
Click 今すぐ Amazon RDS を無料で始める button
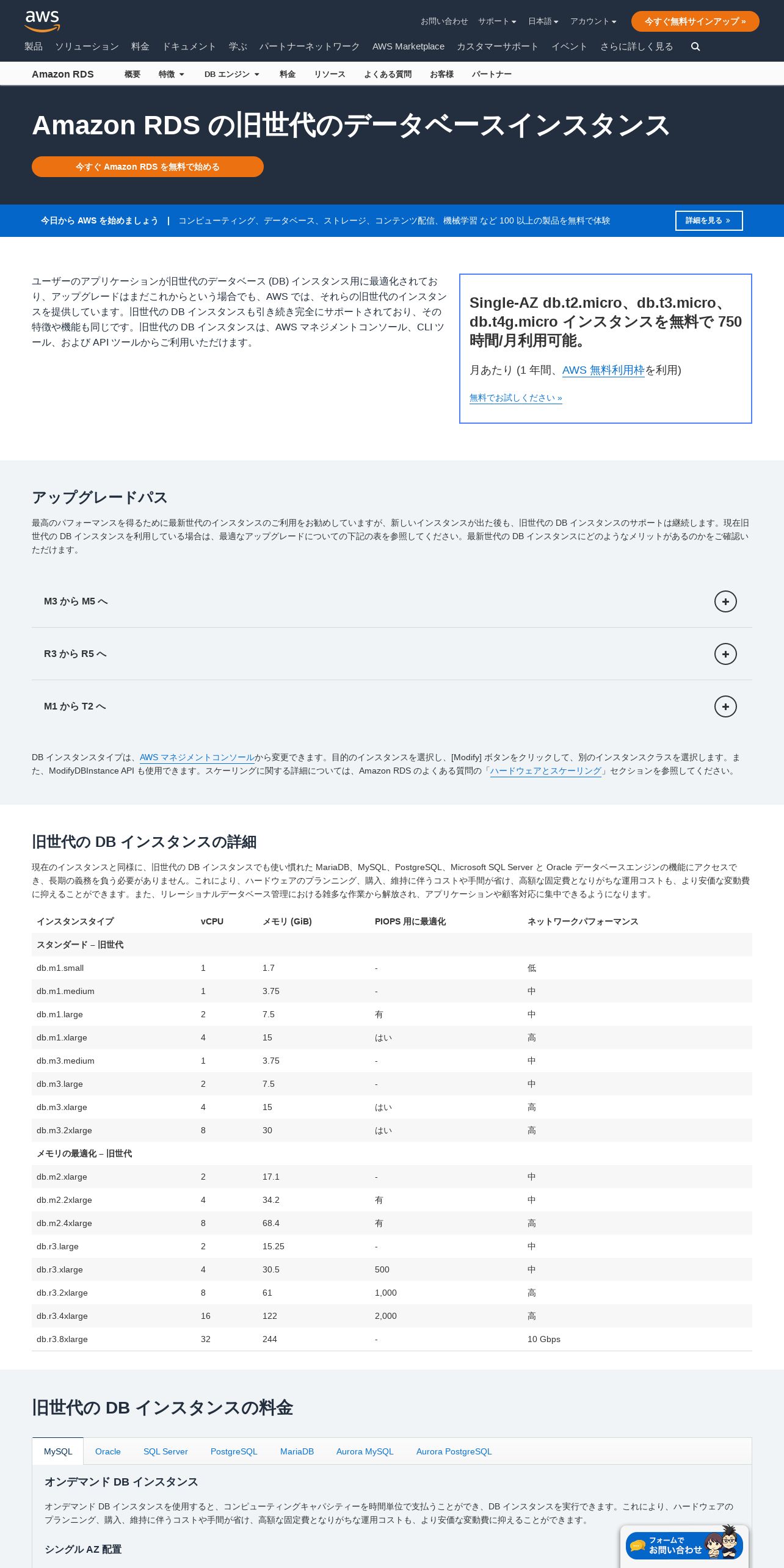pyautogui.click(x=148, y=167)
